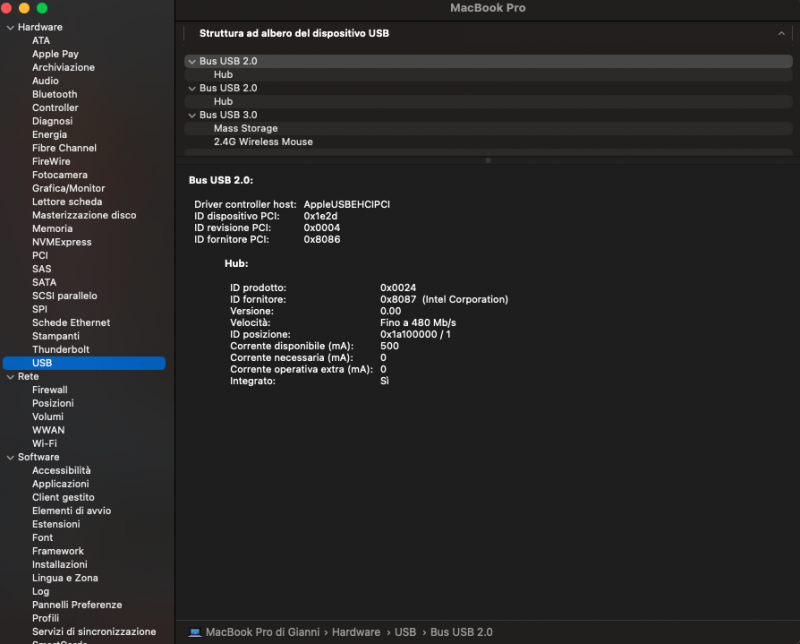Open Pannelli Preferenze in the Software list
Viewport: 800px width, 644px height.
pos(77,605)
